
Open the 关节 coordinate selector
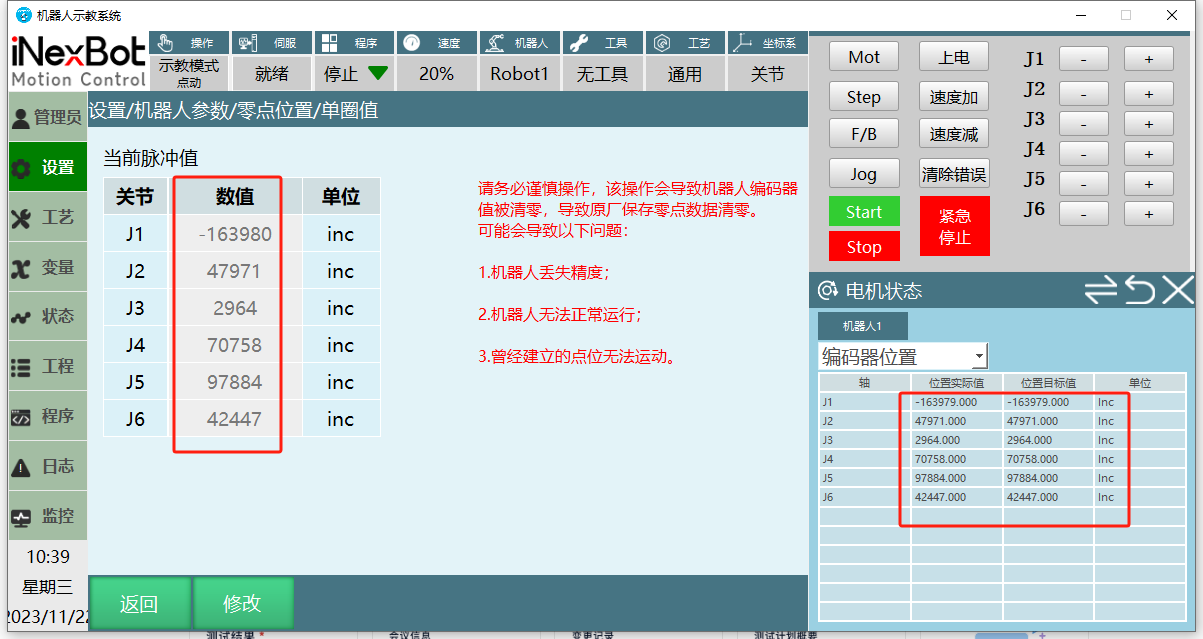(767, 73)
